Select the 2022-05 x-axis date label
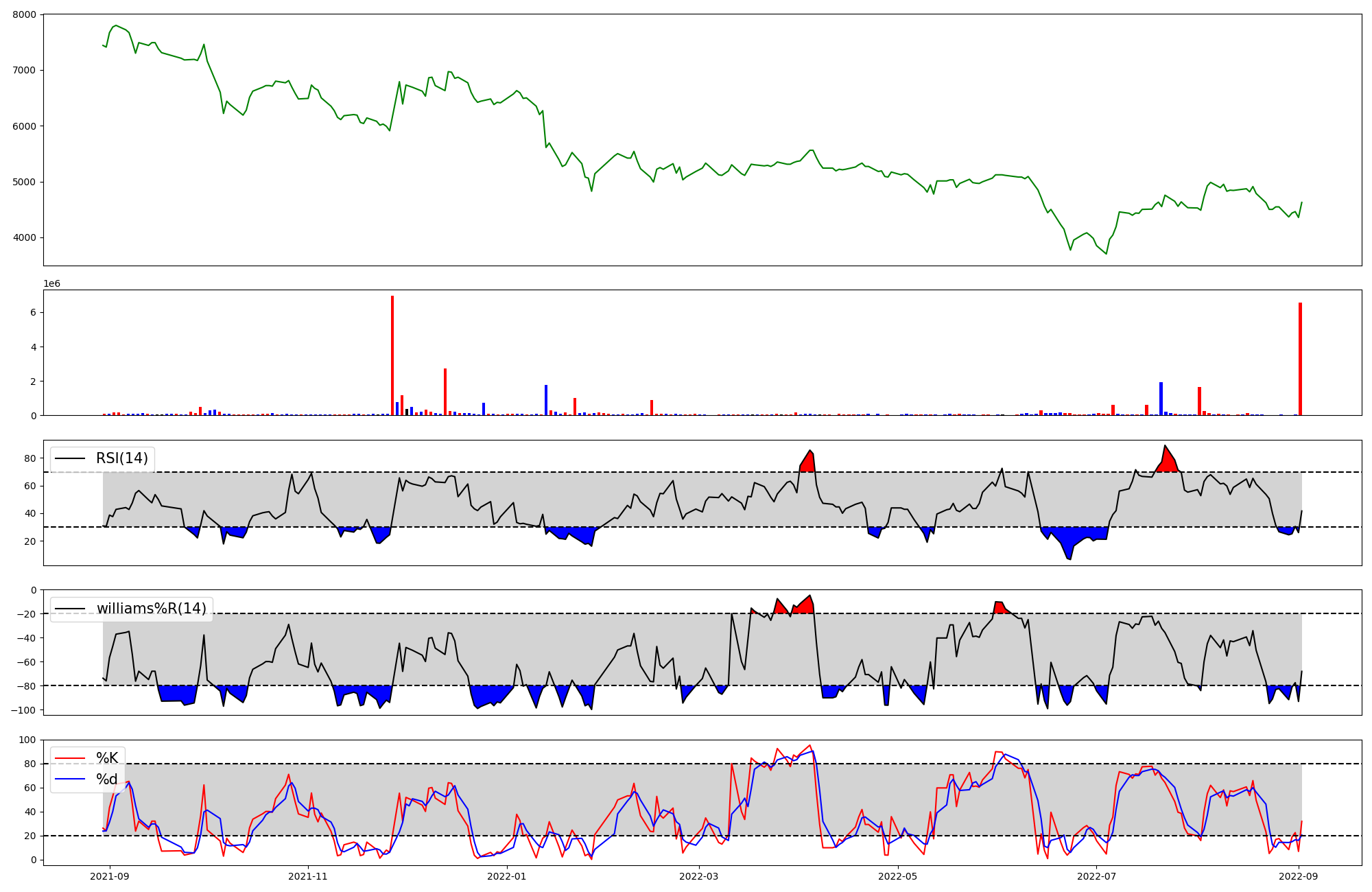The image size is (1372, 892). point(898,876)
